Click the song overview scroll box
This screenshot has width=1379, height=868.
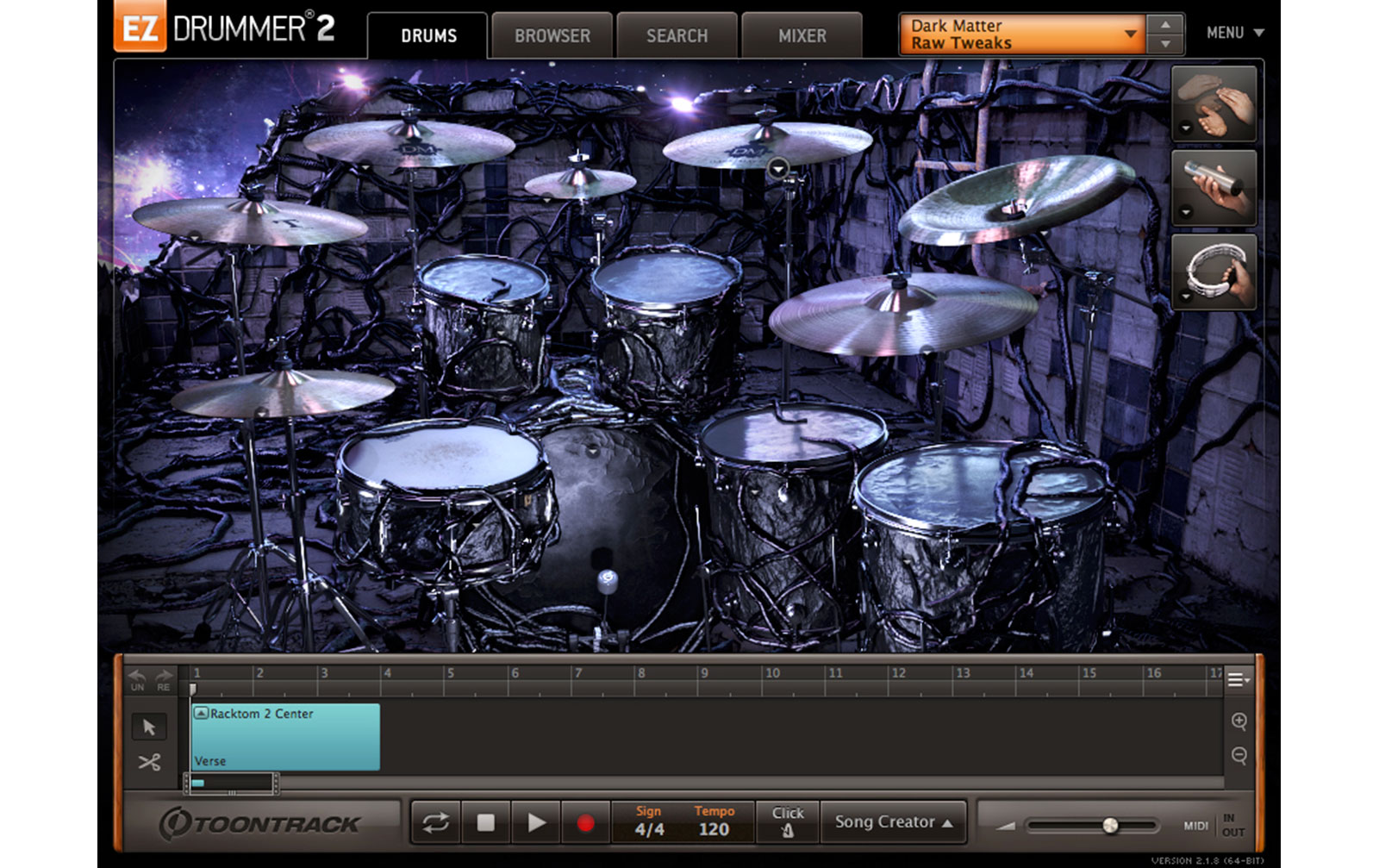point(231,784)
